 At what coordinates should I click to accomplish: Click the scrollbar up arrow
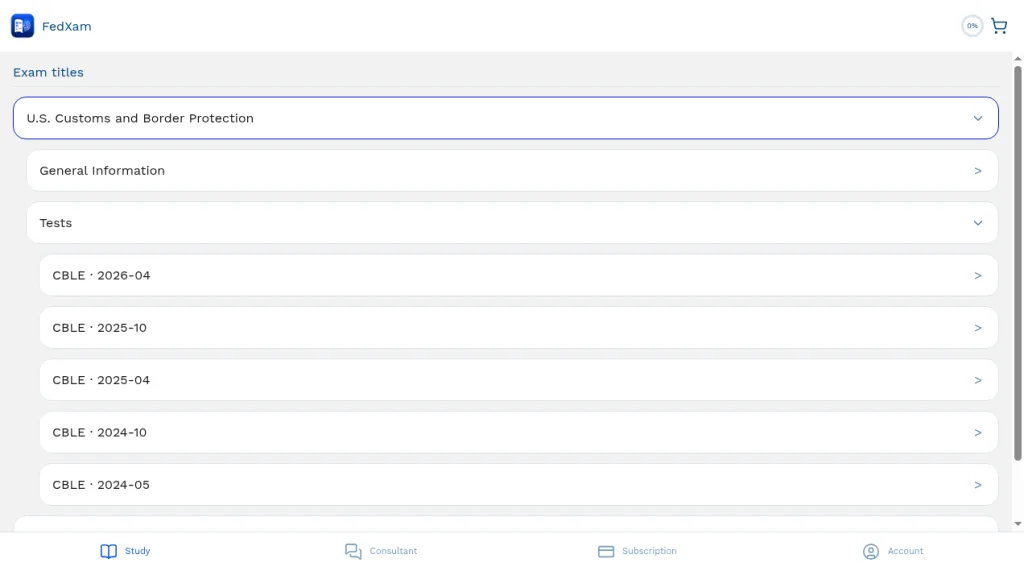pyautogui.click(x=1017, y=59)
